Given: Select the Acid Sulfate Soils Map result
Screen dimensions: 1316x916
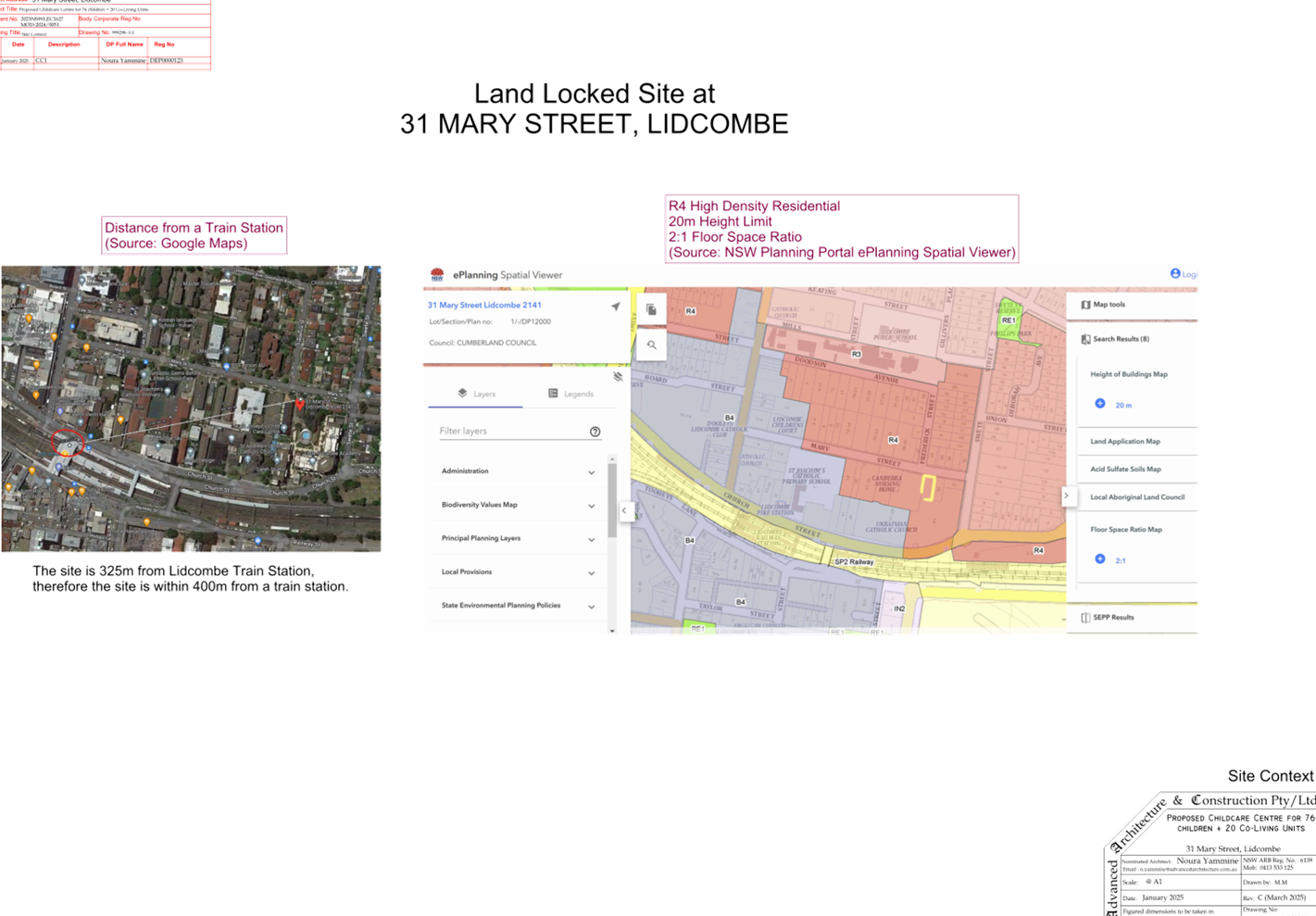Looking at the screenshot, I should [1125, 470].
